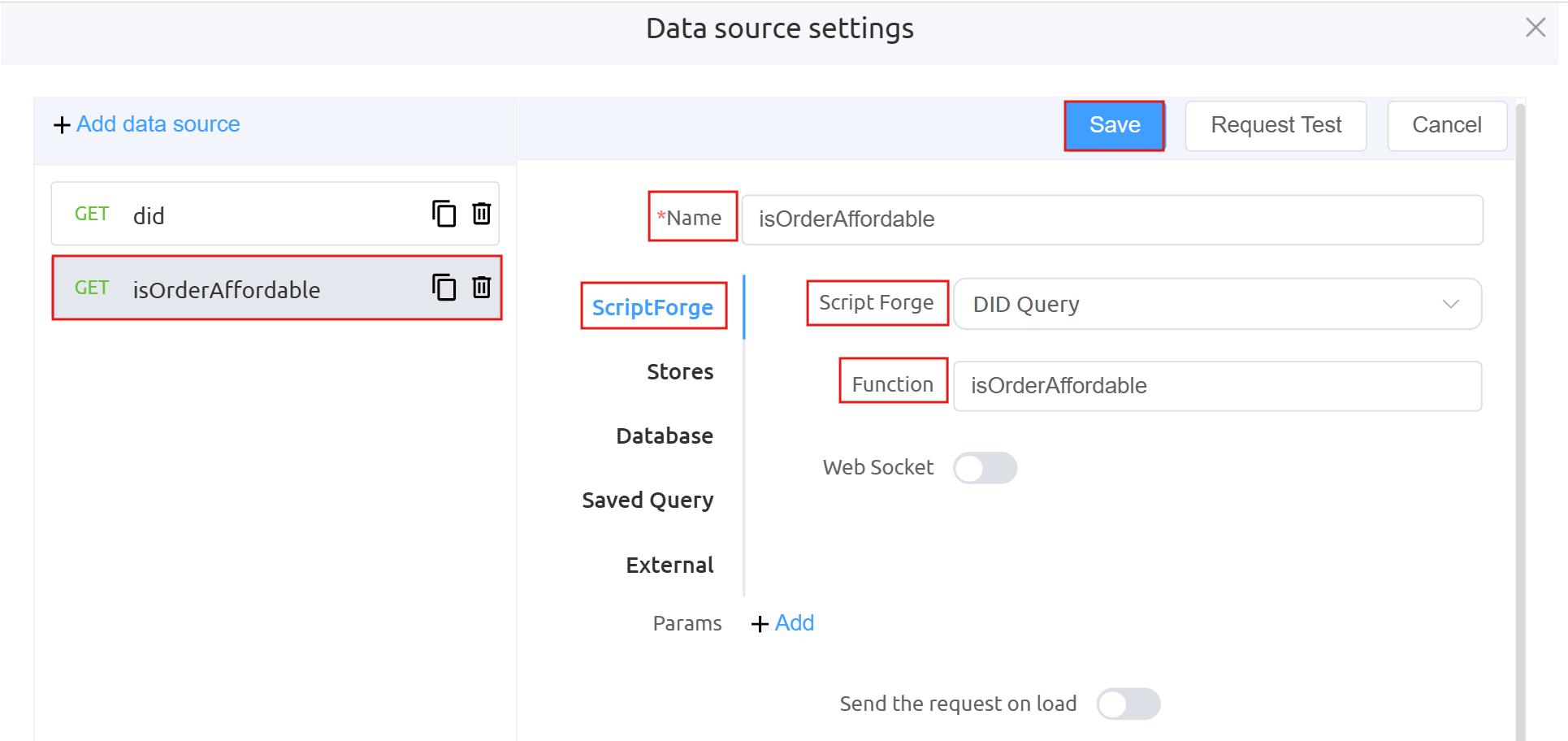Click the plus icon next to Params Add
Viewport: 1568px width, 741px height.
click(x=760, y=624)
